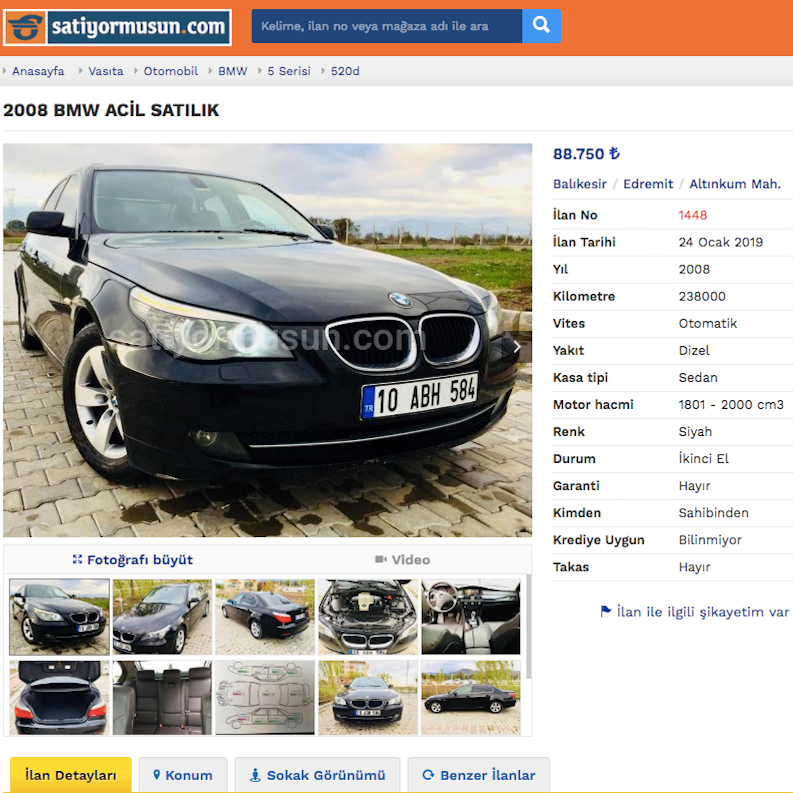This screenshot has height=793, width=793.
Task: Select the rear view car thumbnail
Action: pyautogui.click(x=265, y=617)
